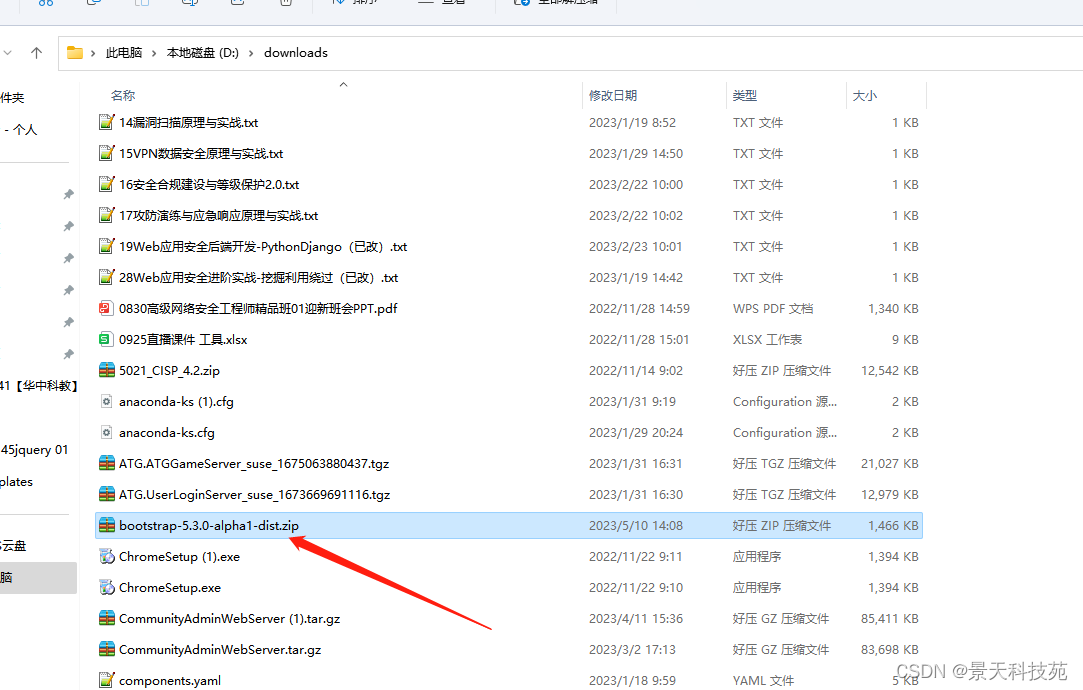Click the icon of 16安全合规建设与等级保护2.0.txt
This screenshot has width=1083, height=690.
point(106,184)
